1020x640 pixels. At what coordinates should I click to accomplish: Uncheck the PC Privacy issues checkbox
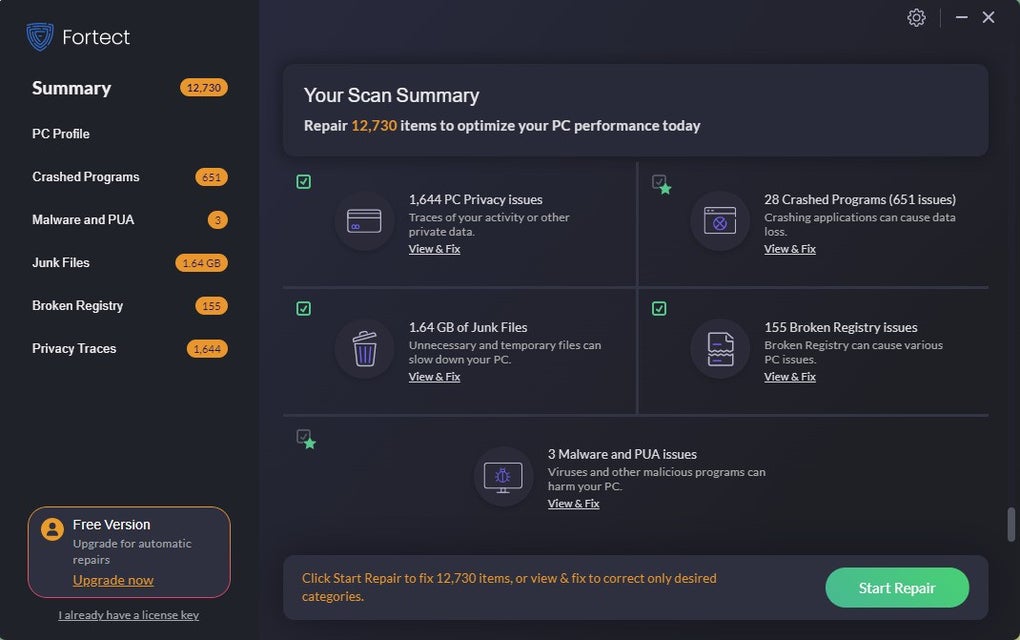[x=304, y=182]
